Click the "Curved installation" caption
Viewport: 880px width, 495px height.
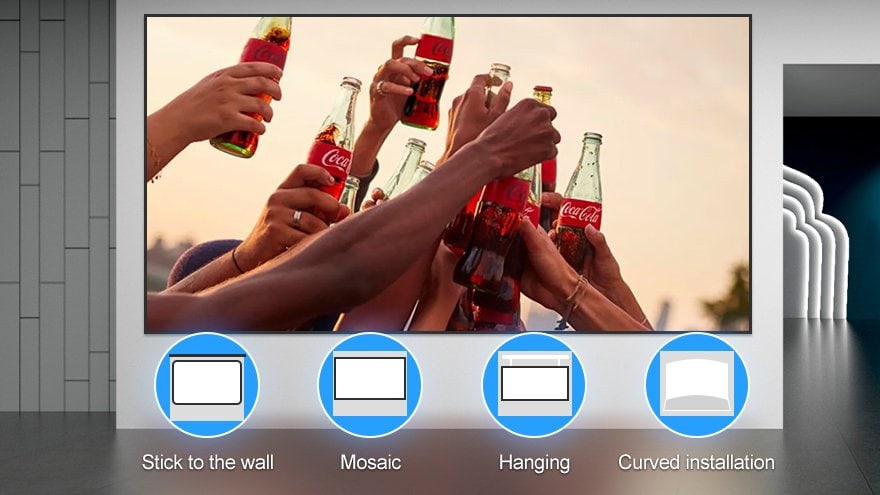pyautogui.click(x=696, y=462)
